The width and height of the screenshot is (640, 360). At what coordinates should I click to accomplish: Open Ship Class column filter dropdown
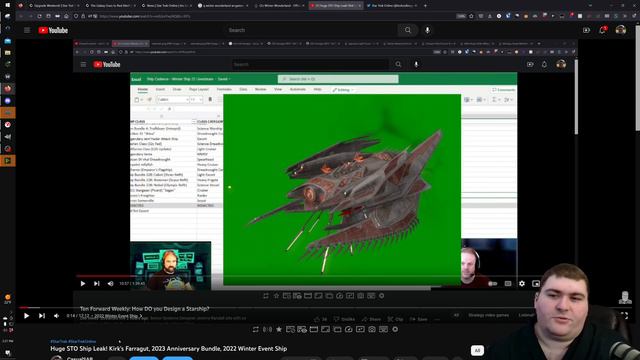tap(194, 122)
